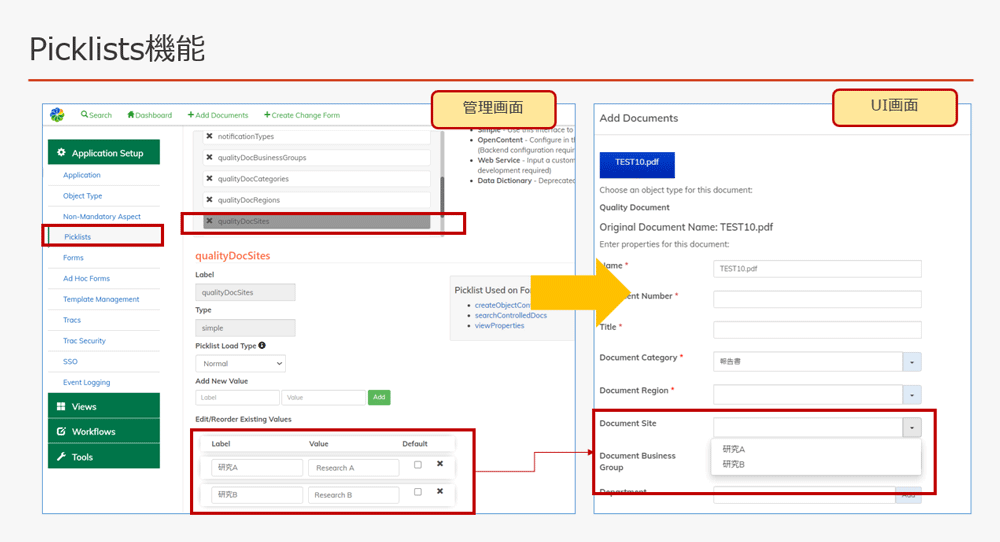
Task: Expand the Document Category dropdown arrow
Action: coord(912,362)
